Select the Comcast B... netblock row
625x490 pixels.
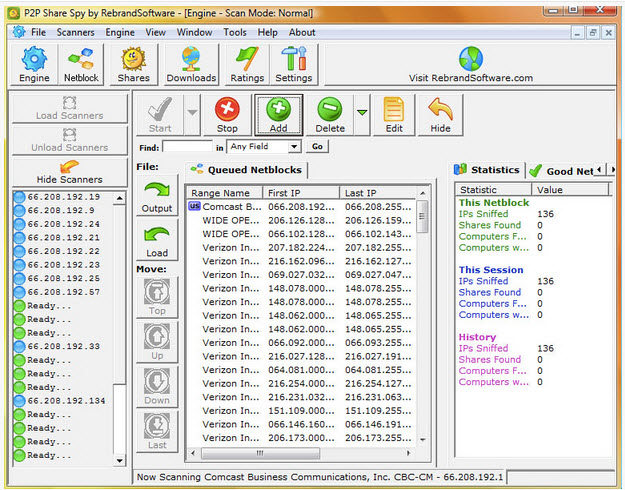coord(301,207)
